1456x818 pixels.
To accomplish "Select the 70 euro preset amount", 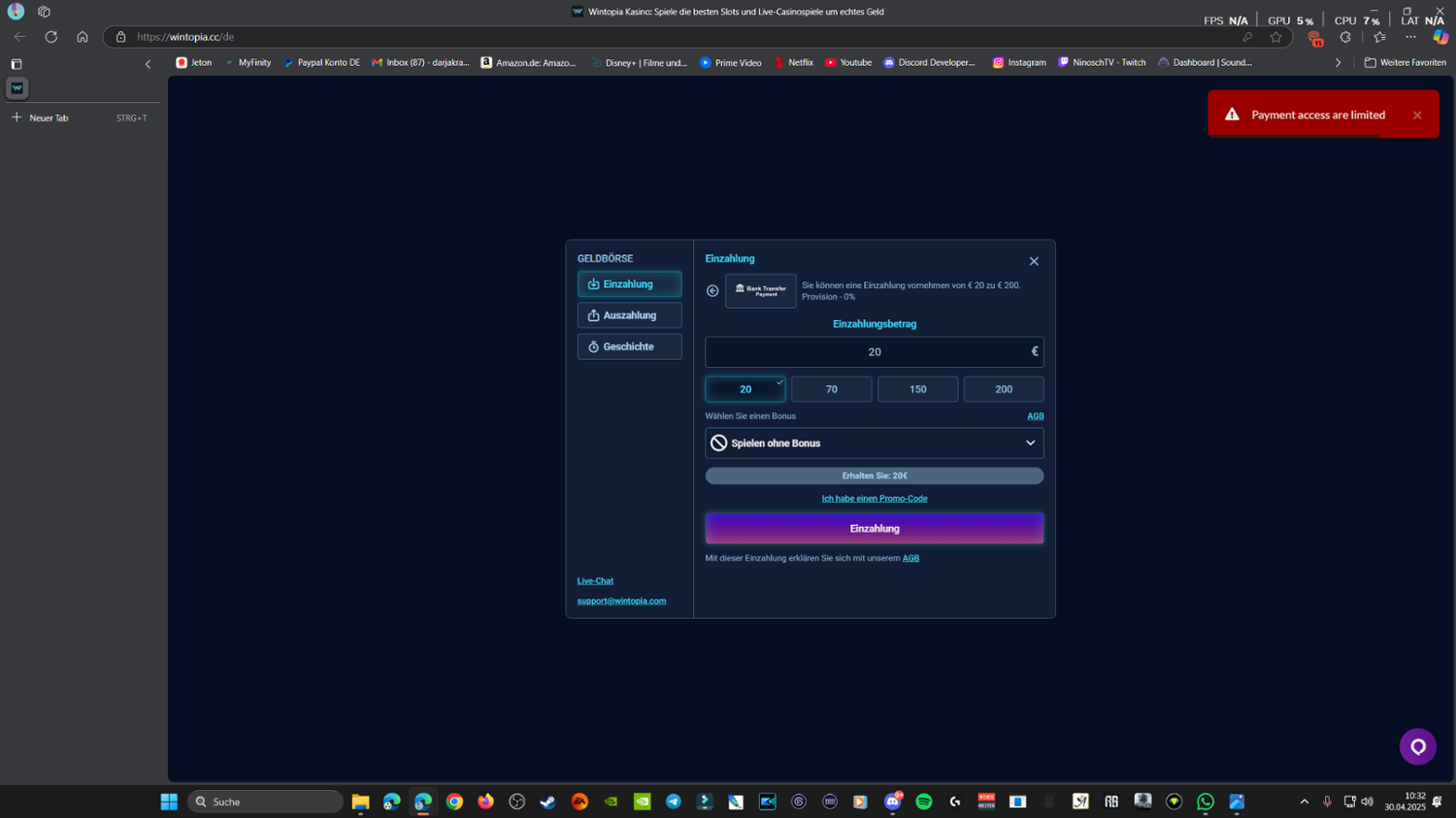I will (x=831, y=389).
